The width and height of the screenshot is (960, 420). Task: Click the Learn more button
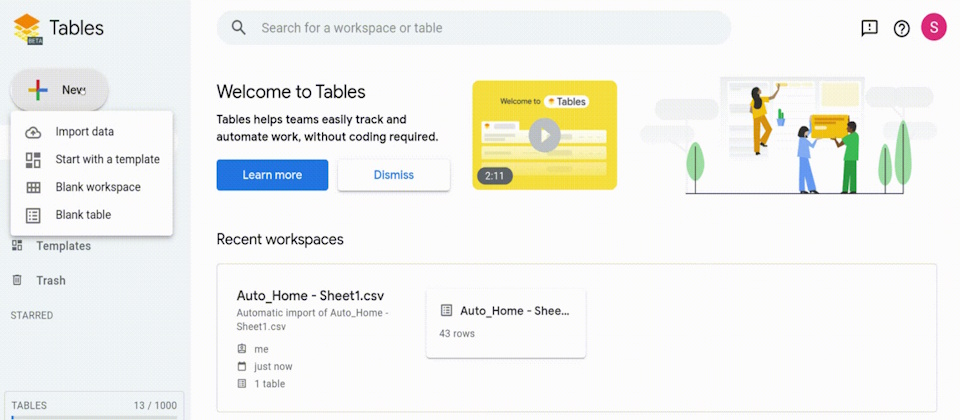point(272,175)
